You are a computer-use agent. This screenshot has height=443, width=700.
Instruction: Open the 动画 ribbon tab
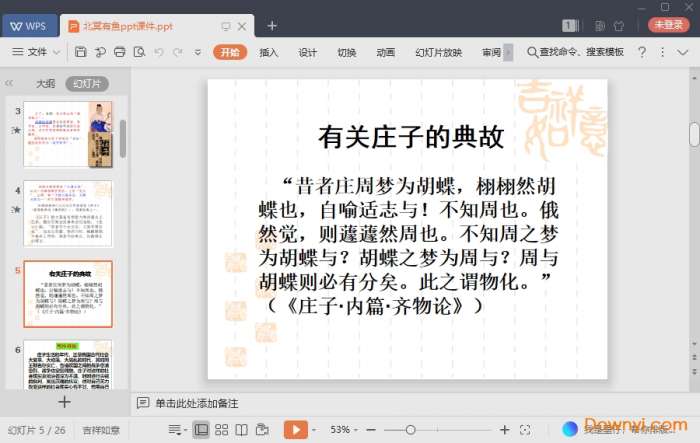385,52
